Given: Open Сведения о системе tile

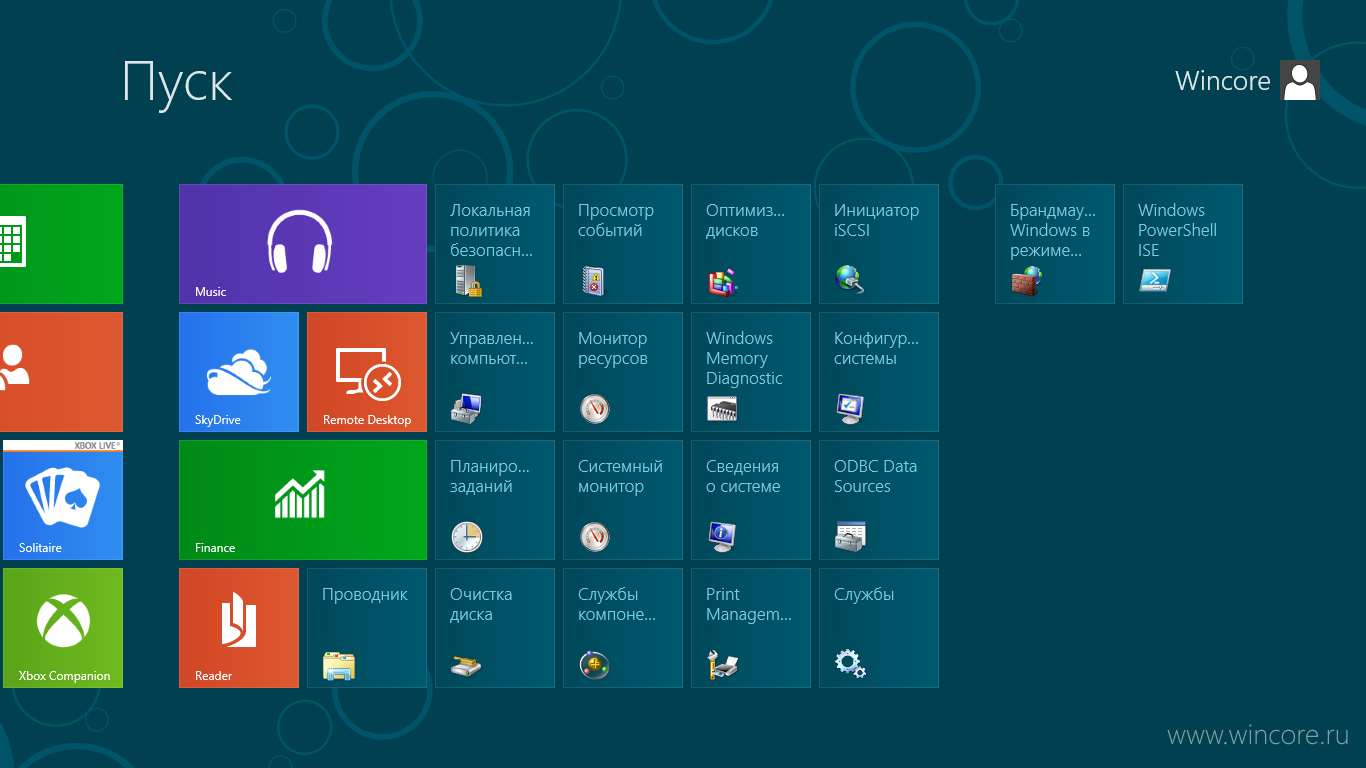Looking at the screenshot, I should [x=750, y=499].
